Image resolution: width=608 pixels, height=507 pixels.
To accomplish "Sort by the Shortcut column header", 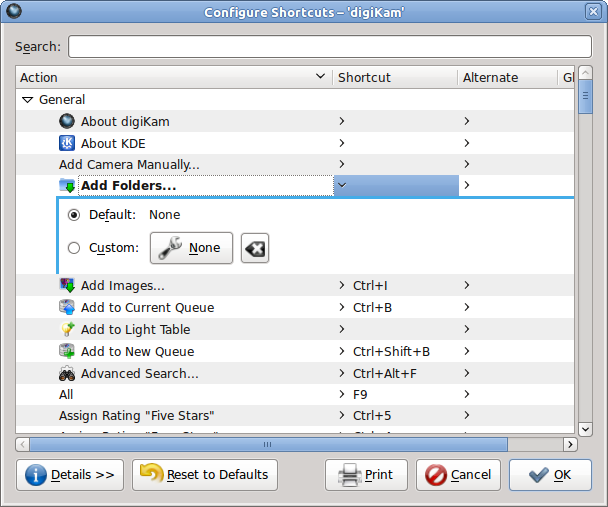I will point(395,78).
